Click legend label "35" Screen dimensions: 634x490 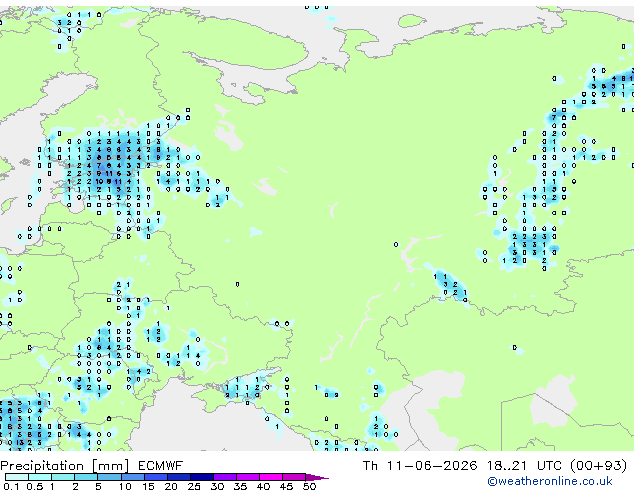click(240, 486)
